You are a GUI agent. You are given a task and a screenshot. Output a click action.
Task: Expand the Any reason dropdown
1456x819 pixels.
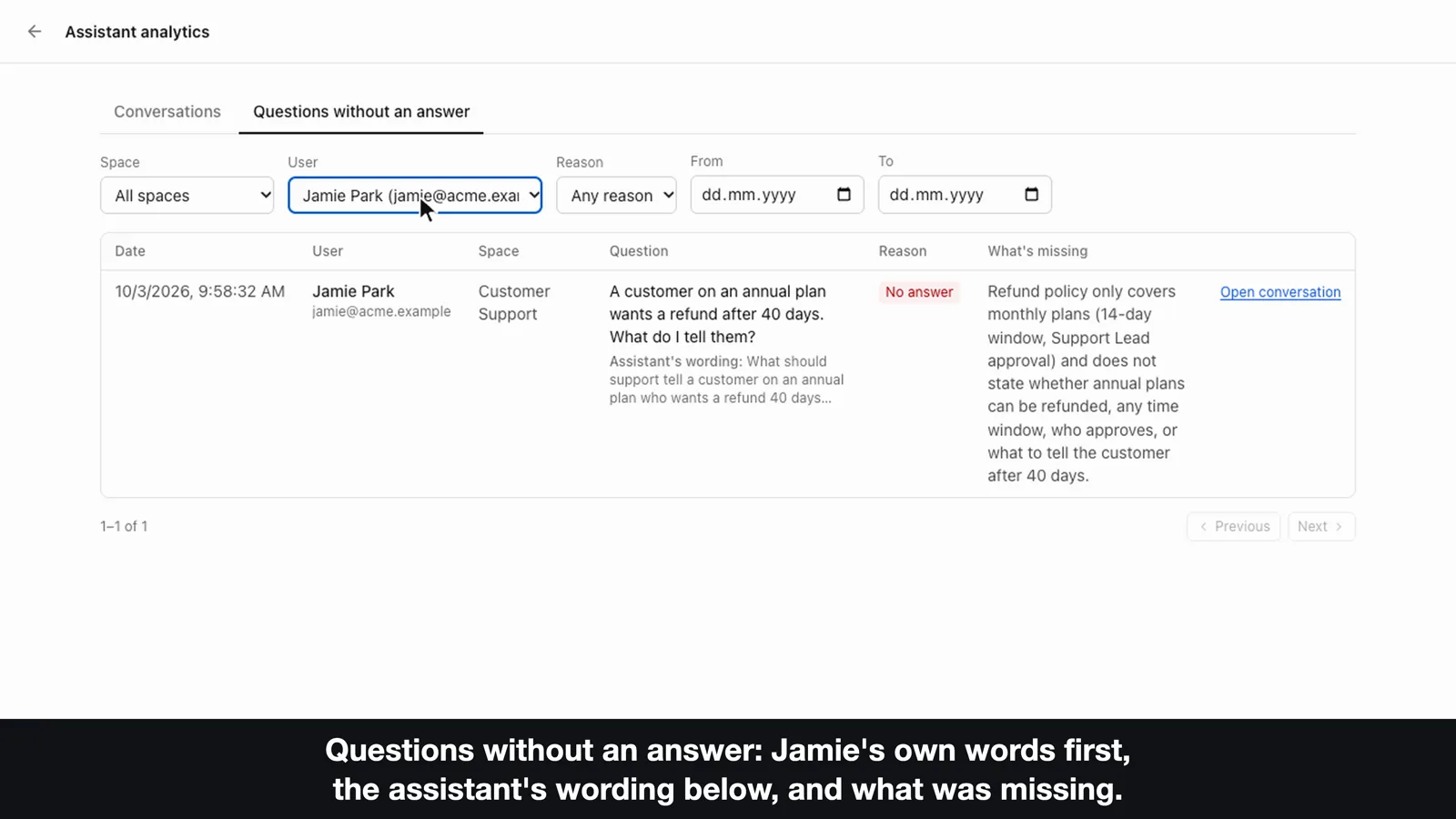click(616, 196)
